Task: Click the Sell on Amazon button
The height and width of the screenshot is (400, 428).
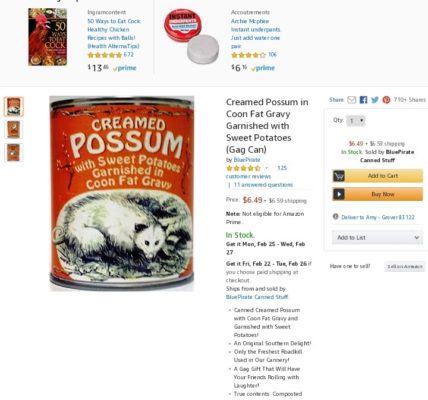Action: point(405,266)
